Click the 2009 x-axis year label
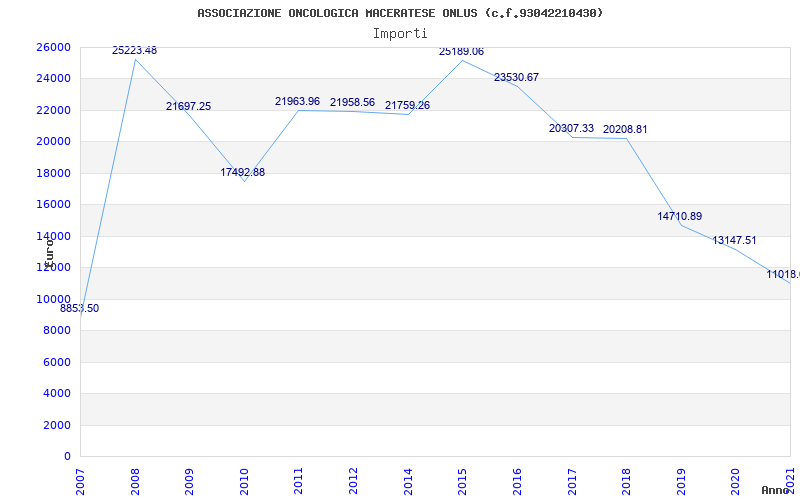The height and width of the screenshot is (500, 800). (189, 481)
